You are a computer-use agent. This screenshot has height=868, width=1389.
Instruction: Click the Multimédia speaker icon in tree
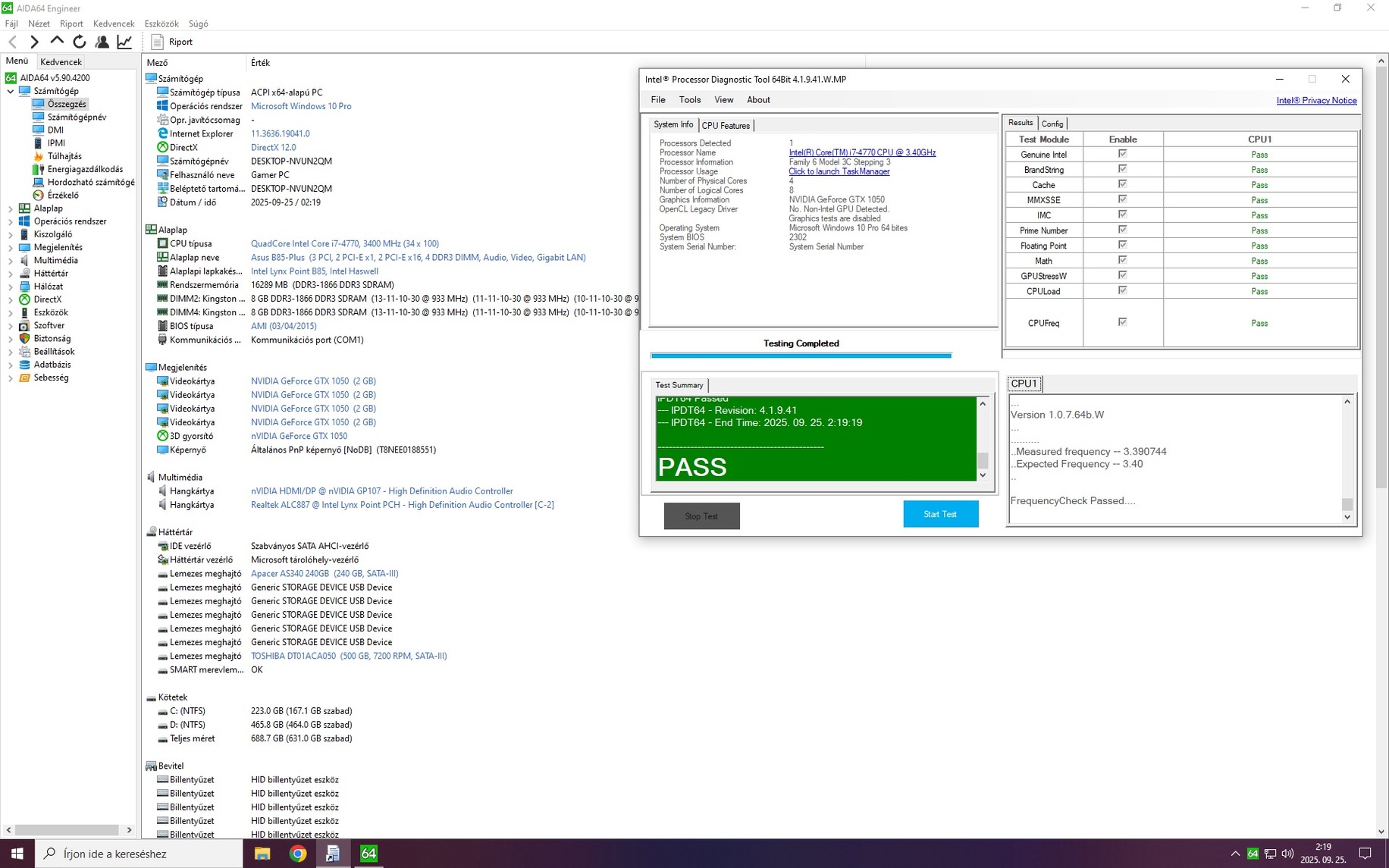pyautogui.click(x=24, y=260)
